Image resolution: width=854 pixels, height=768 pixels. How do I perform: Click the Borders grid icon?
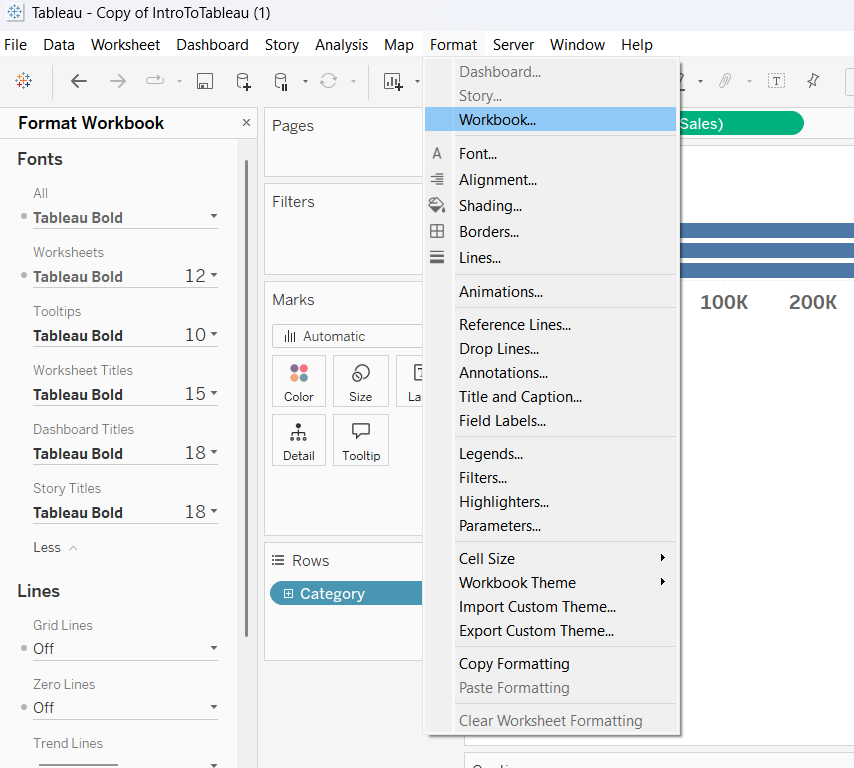[437, 231]
